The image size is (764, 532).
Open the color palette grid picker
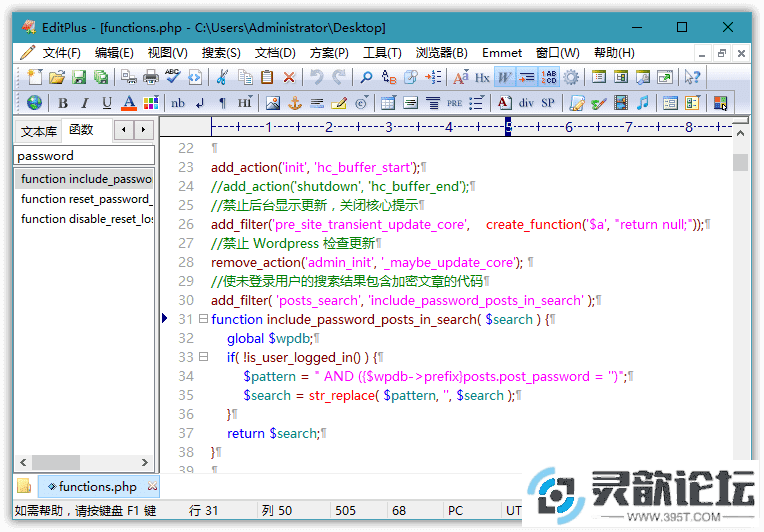click(x=151, y=103)
